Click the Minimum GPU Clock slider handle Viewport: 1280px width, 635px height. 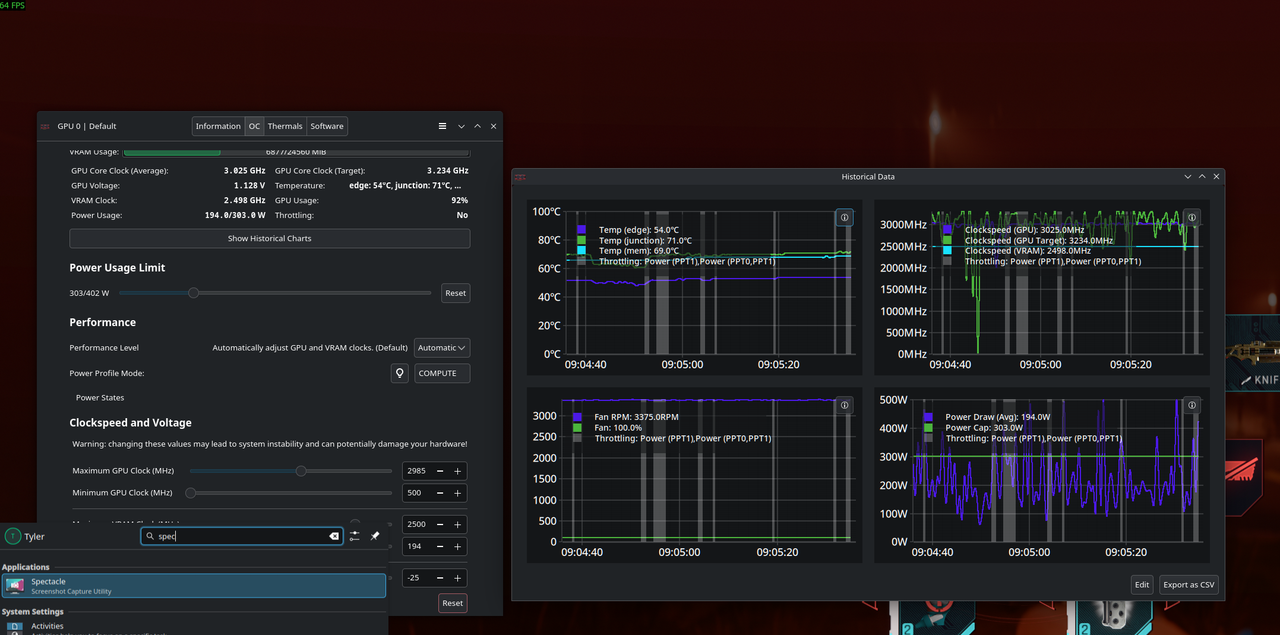point(190,493)
